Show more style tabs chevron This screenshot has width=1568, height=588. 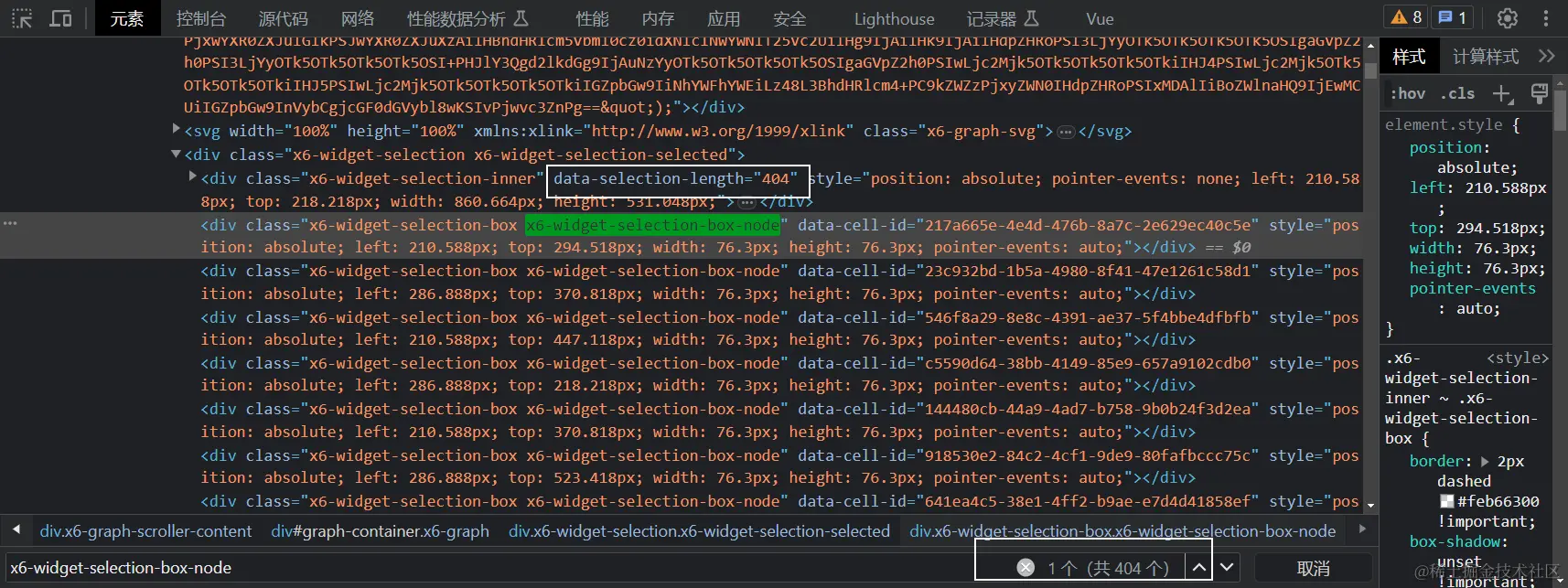coord(1546,56)
